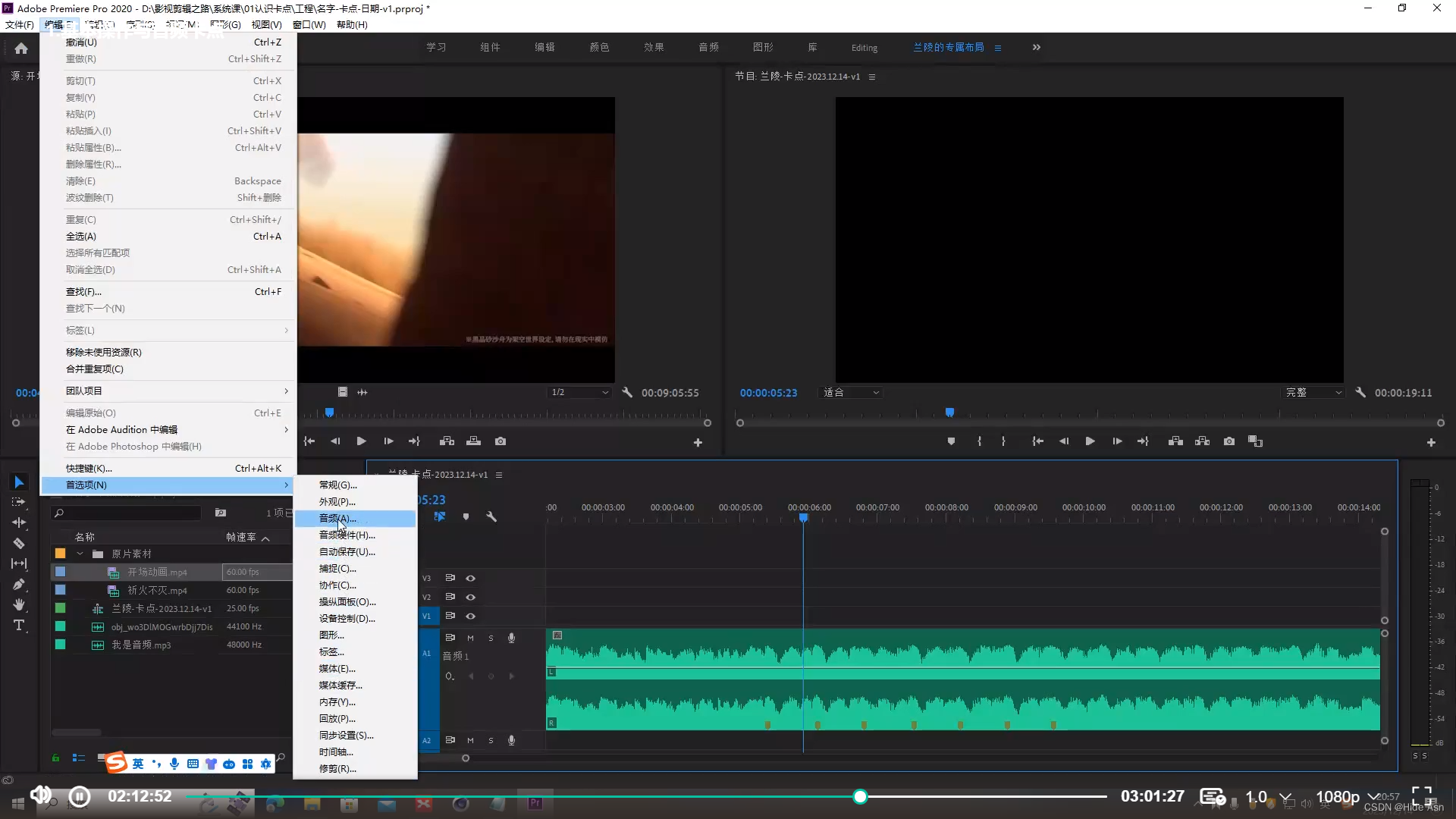Open 自动保存(U)... preferences entry
Image resolution: width=1456 pixels, height=819 pixels.
pyautogui.click(x=355, y=552)
